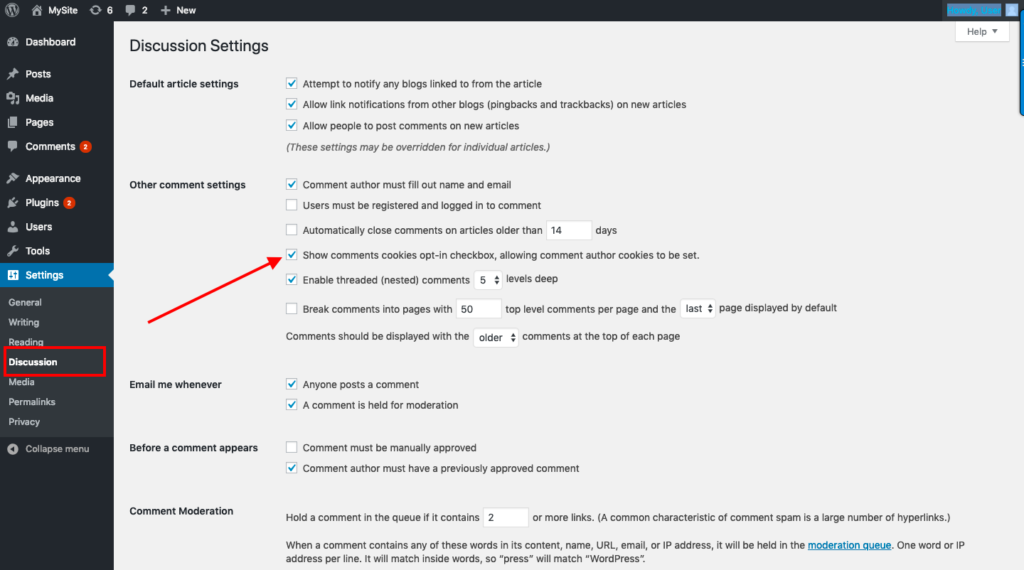Open the threaded comments levels dropdown
Viewport: 1024px width, 570px height.
coord(488,280)
